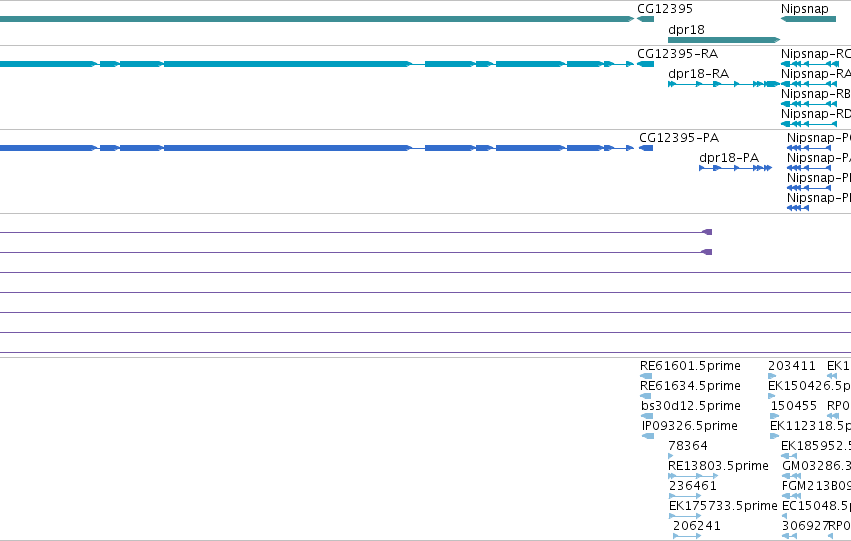Viewport: 851px width, 541px height.
Task: Click the CG12395 gene name label
Action: 665,9
